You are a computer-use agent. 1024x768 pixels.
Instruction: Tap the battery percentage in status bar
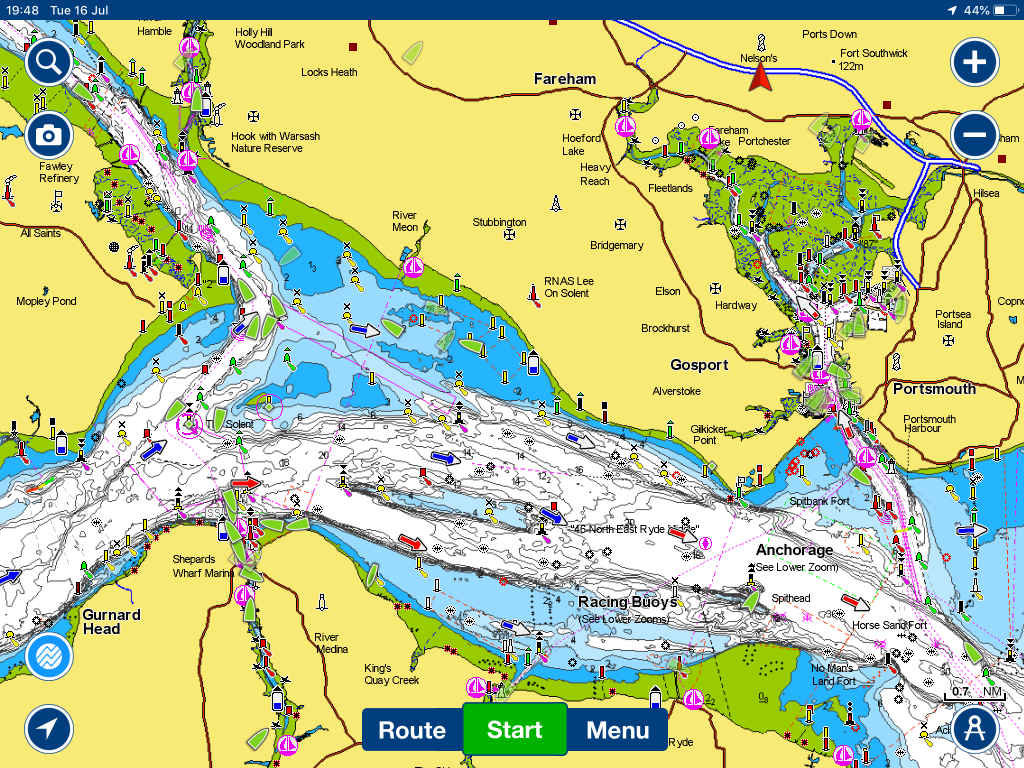[977, 10]
